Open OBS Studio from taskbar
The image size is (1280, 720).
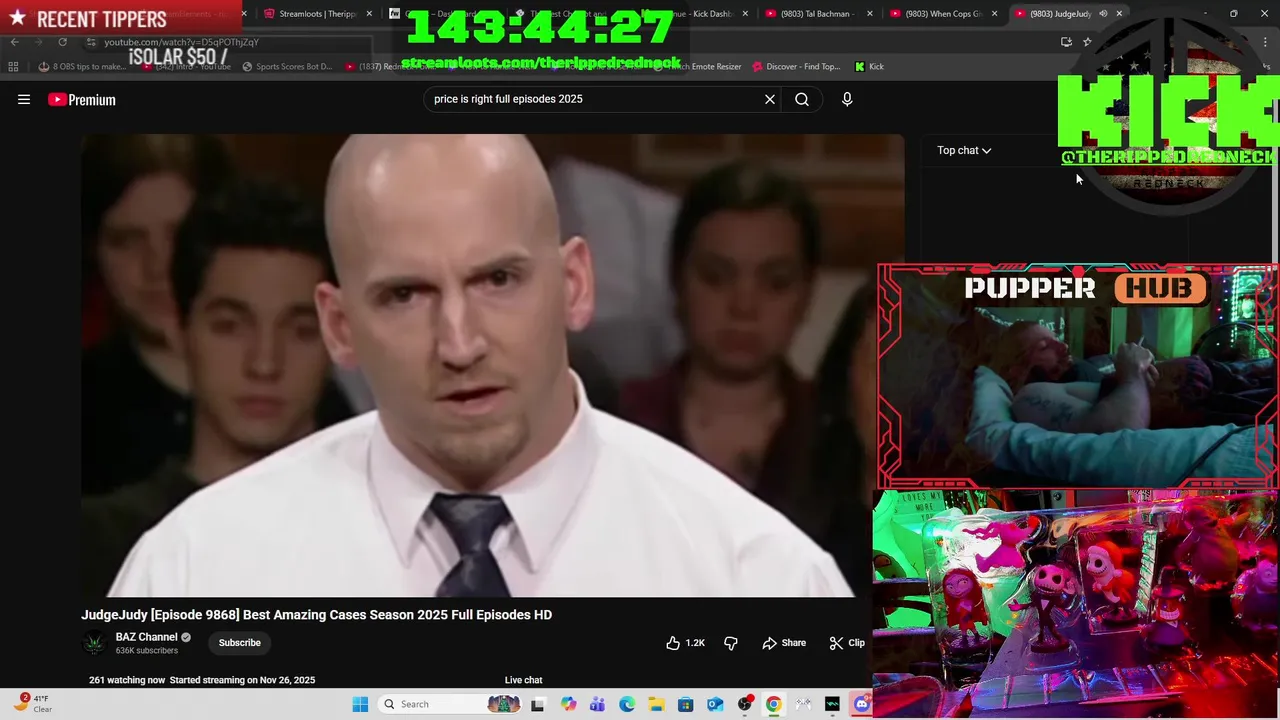coord(744,704)
